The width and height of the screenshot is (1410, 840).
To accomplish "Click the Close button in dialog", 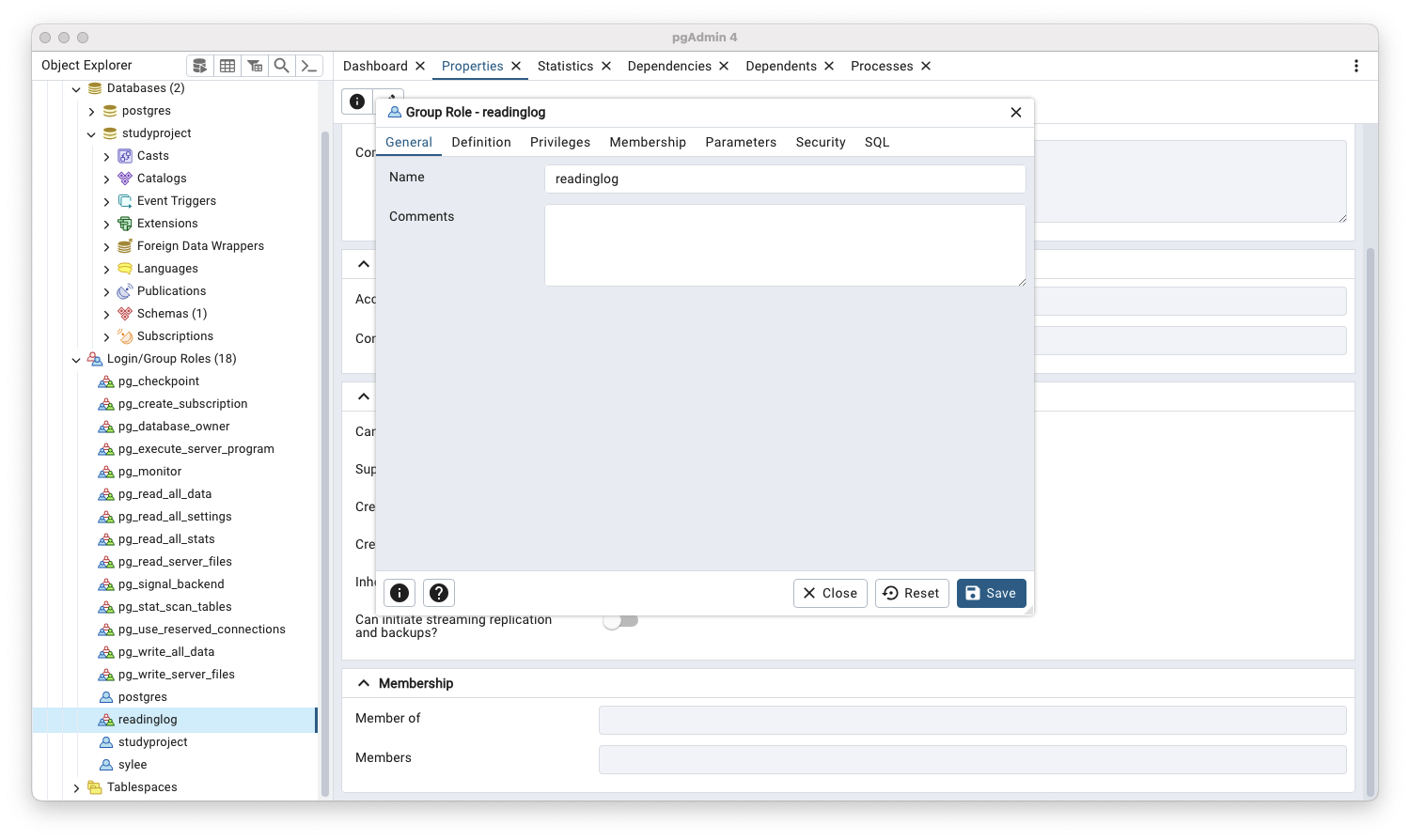I will pyautogui.click(x=831, y=593).
